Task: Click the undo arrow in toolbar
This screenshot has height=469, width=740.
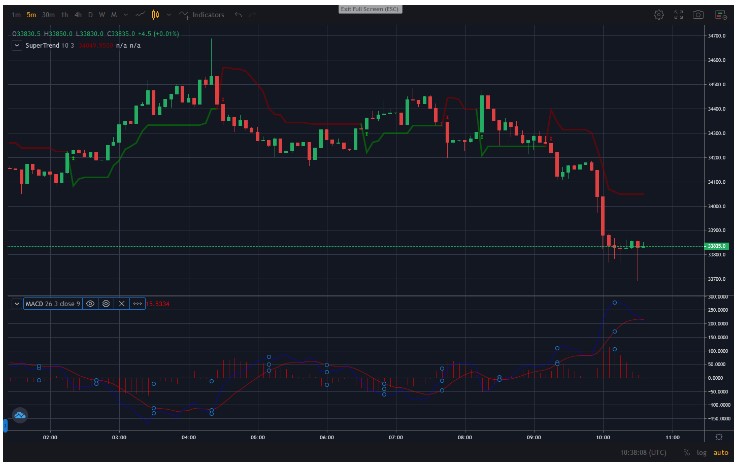Action: 239,15
